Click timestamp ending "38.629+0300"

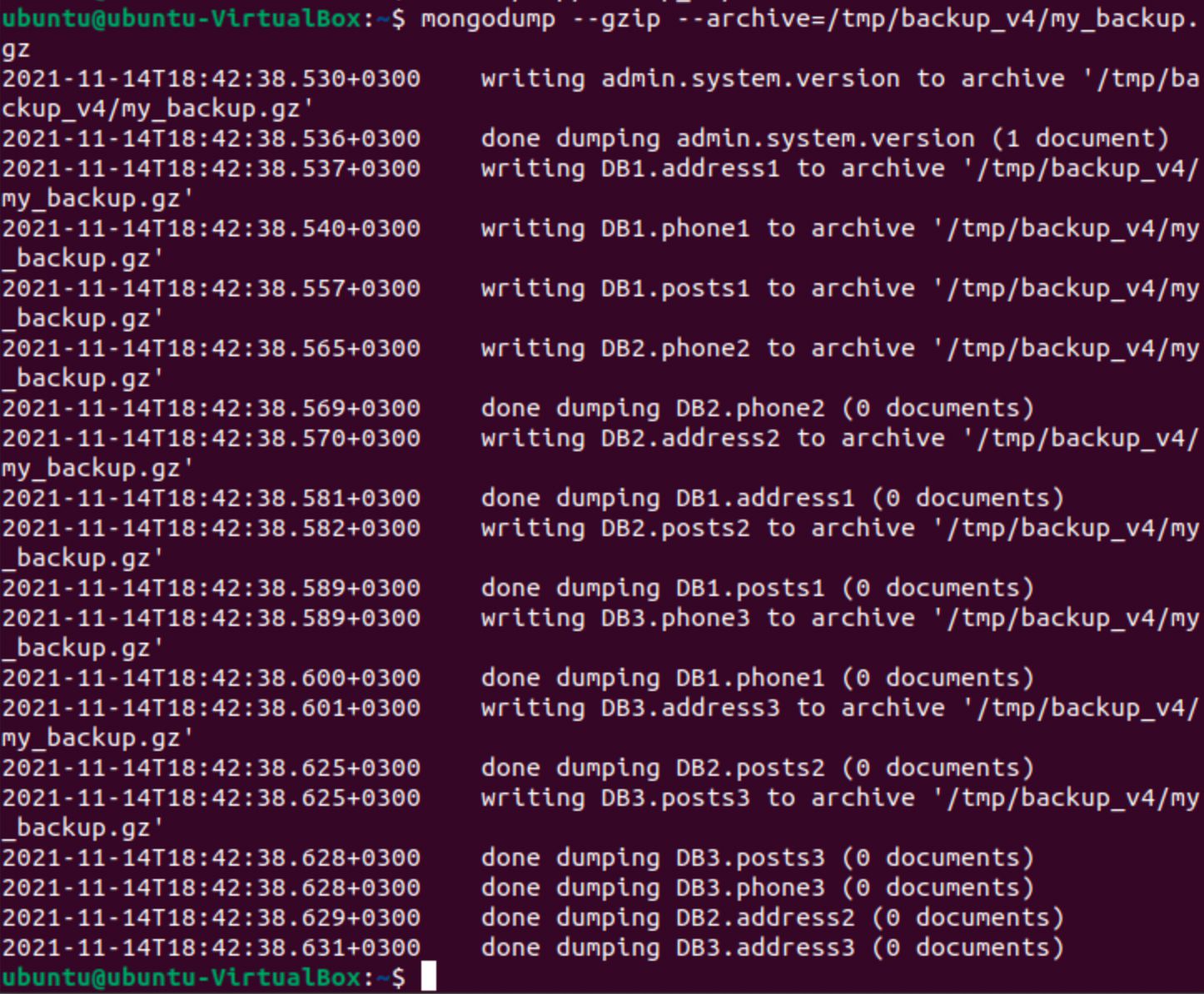(x=211, y=917)
